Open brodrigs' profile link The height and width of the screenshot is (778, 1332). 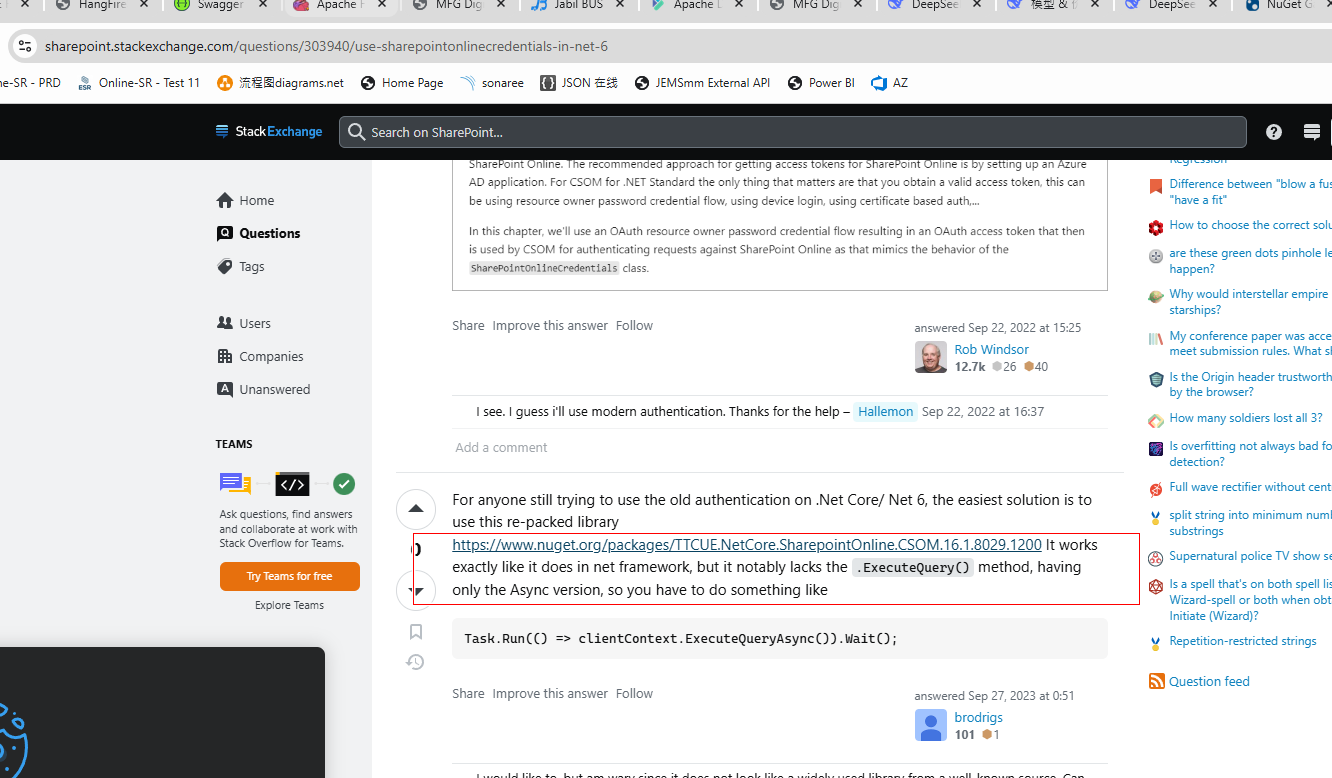(x=978, y=717)
